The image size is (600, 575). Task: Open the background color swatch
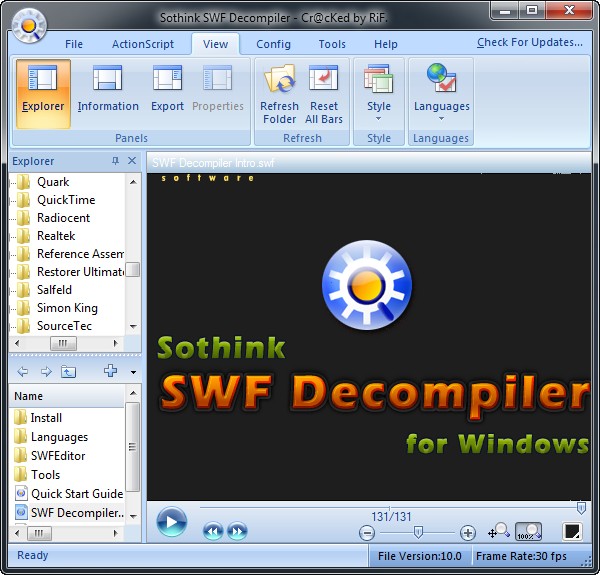point(572,532)
